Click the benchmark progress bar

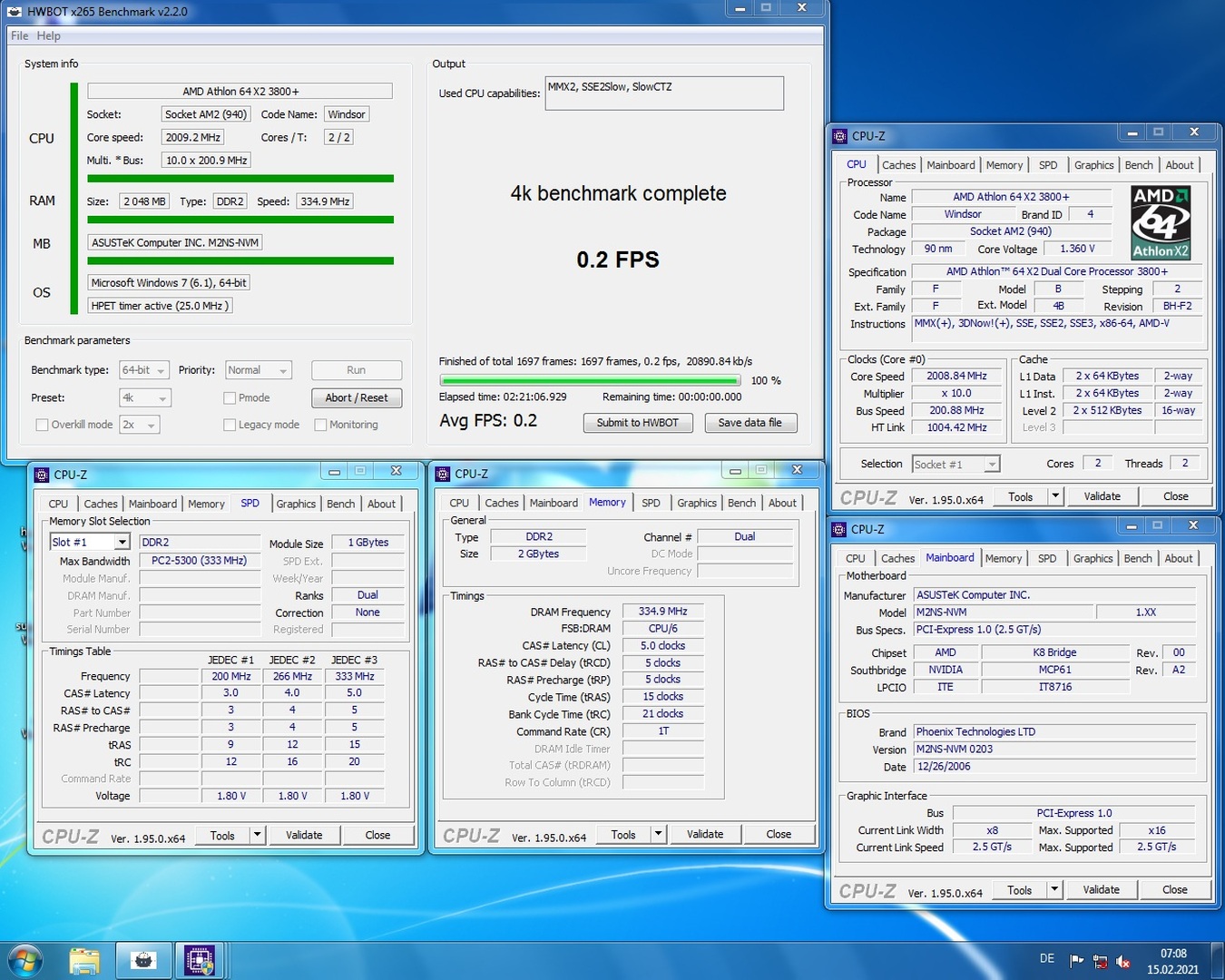tap(590, 380)
